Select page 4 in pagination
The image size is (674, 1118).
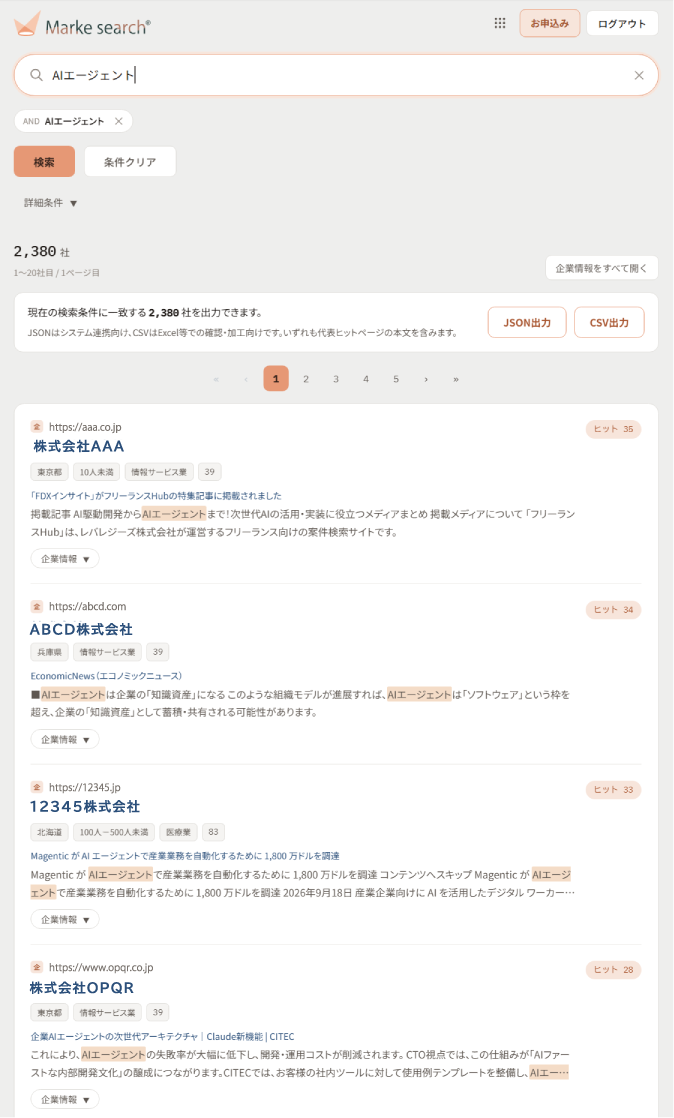click(366, 379)
